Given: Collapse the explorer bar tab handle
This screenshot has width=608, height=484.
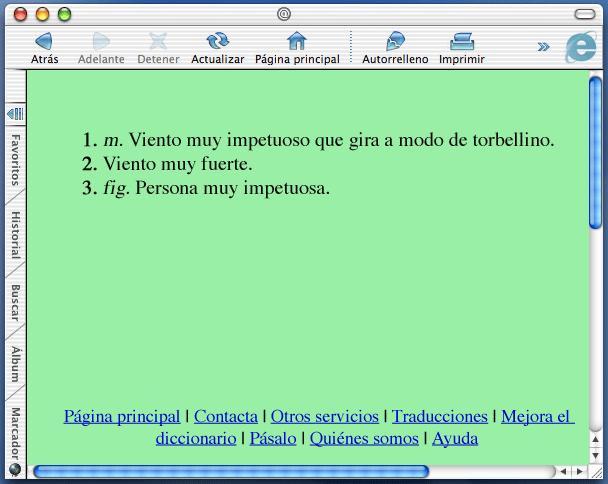Looking at the screenshot, I should click(15, 114).
